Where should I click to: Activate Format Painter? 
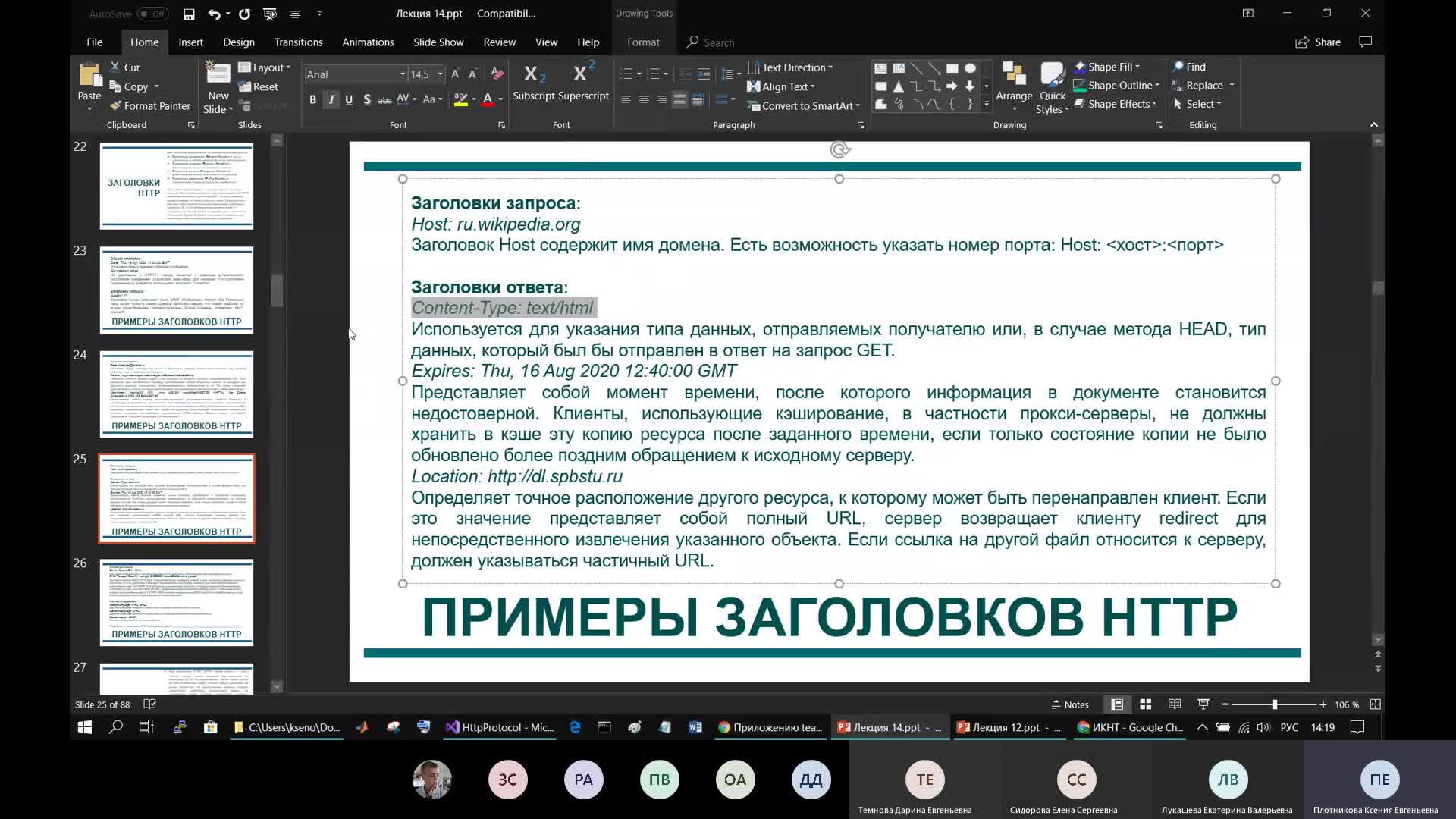[150, 106]
